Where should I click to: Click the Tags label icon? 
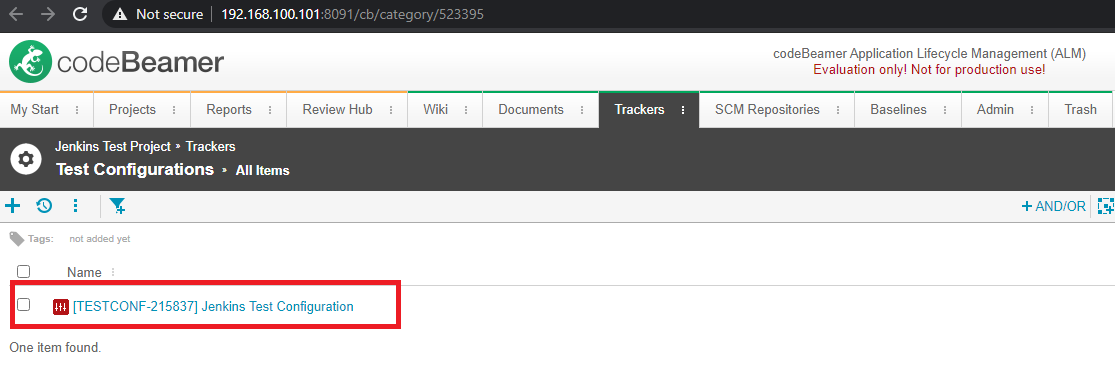(16, 239)
